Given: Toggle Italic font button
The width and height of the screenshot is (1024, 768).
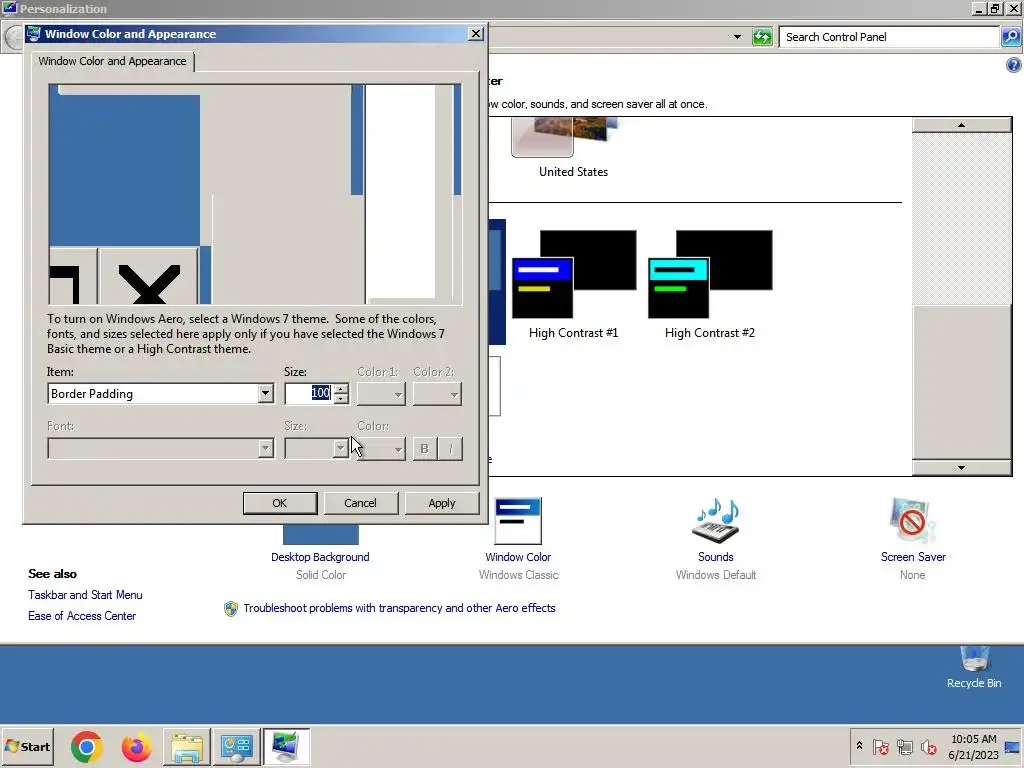Looking at the screenshot, I should coord(451,449).
